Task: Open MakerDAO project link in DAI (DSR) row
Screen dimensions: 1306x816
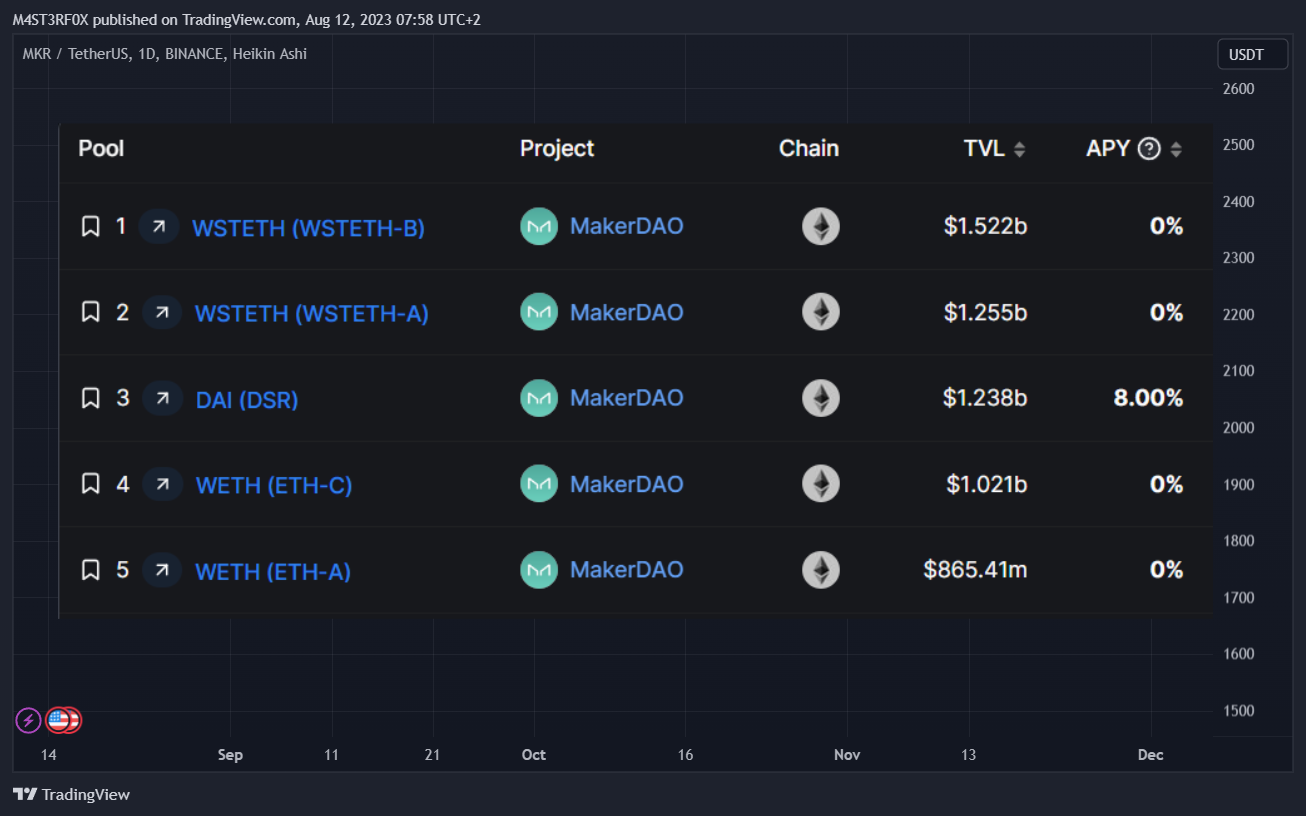Action: [x=627, y=398]
